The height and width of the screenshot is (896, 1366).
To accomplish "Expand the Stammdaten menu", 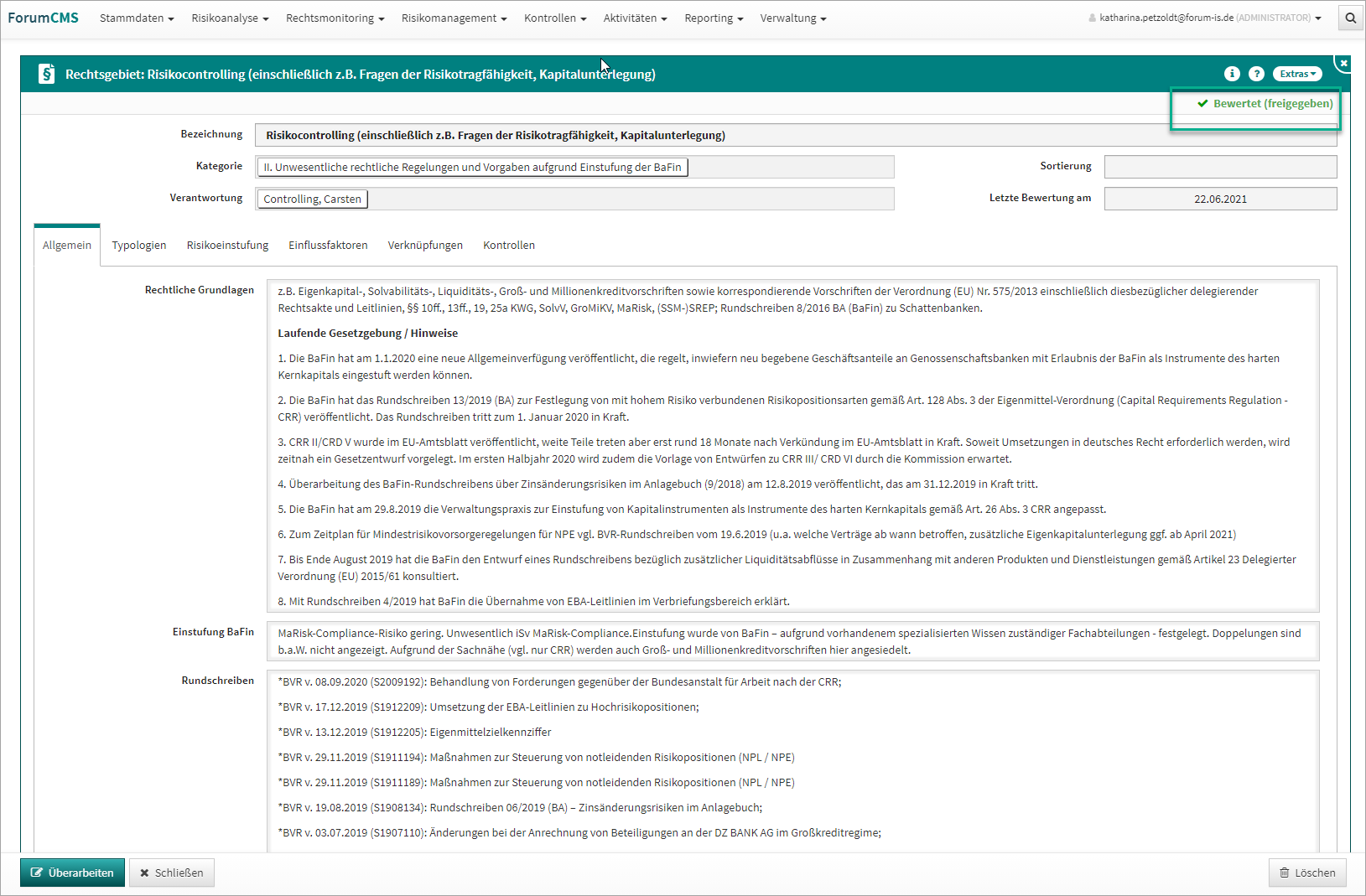I will (x=137, y=18).
